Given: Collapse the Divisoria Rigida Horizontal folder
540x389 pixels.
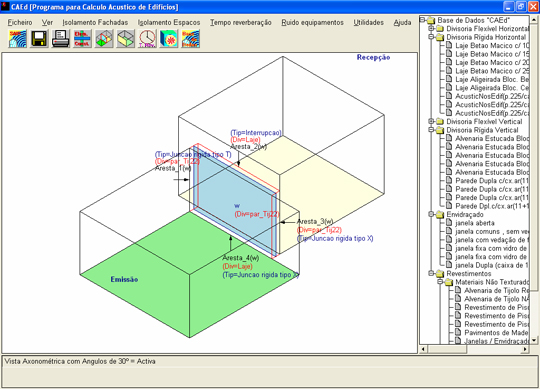Looking at the screenshot, I should coord(431,37).
